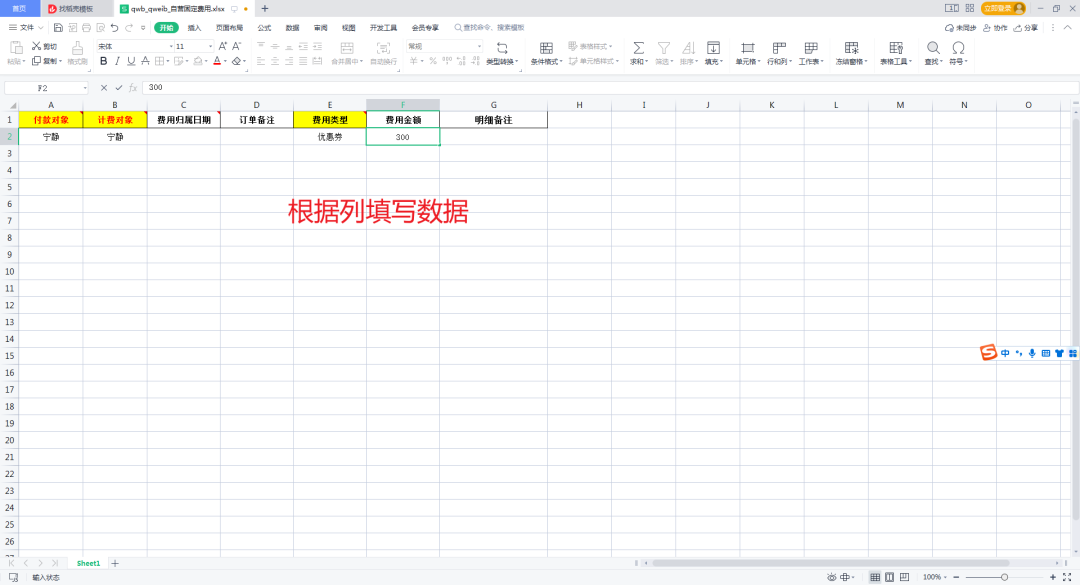The image size is (1080, 585).
Task: Switch to page layout view in status bar
Action: pyautogui.click(x=890, y=577)
